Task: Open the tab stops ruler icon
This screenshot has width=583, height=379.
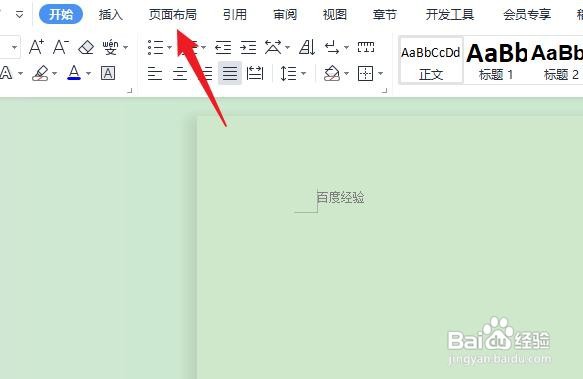Action: point(366,47)
